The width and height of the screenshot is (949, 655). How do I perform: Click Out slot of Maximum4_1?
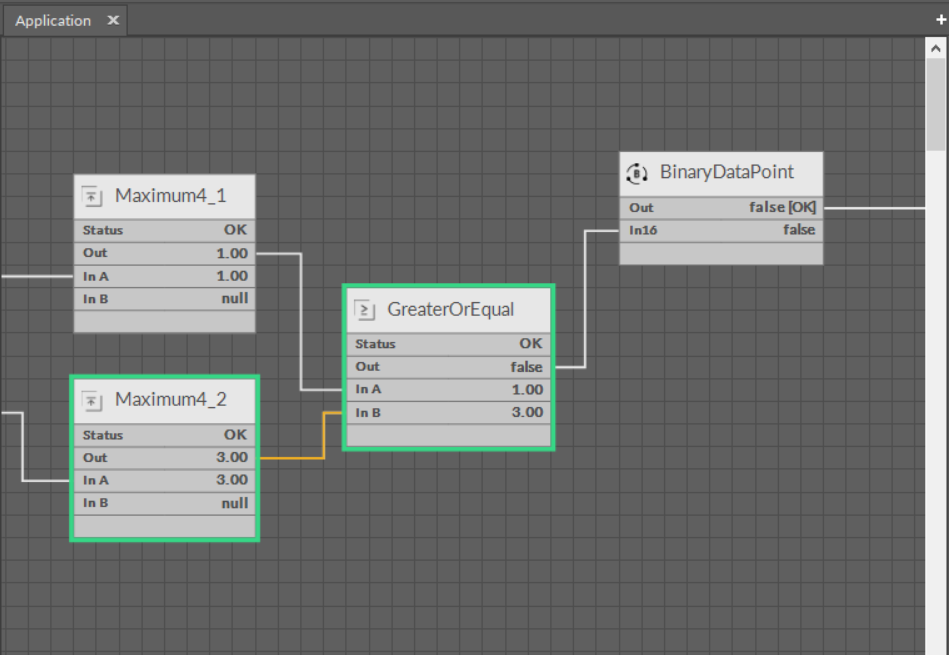click(x=165, y=253)
